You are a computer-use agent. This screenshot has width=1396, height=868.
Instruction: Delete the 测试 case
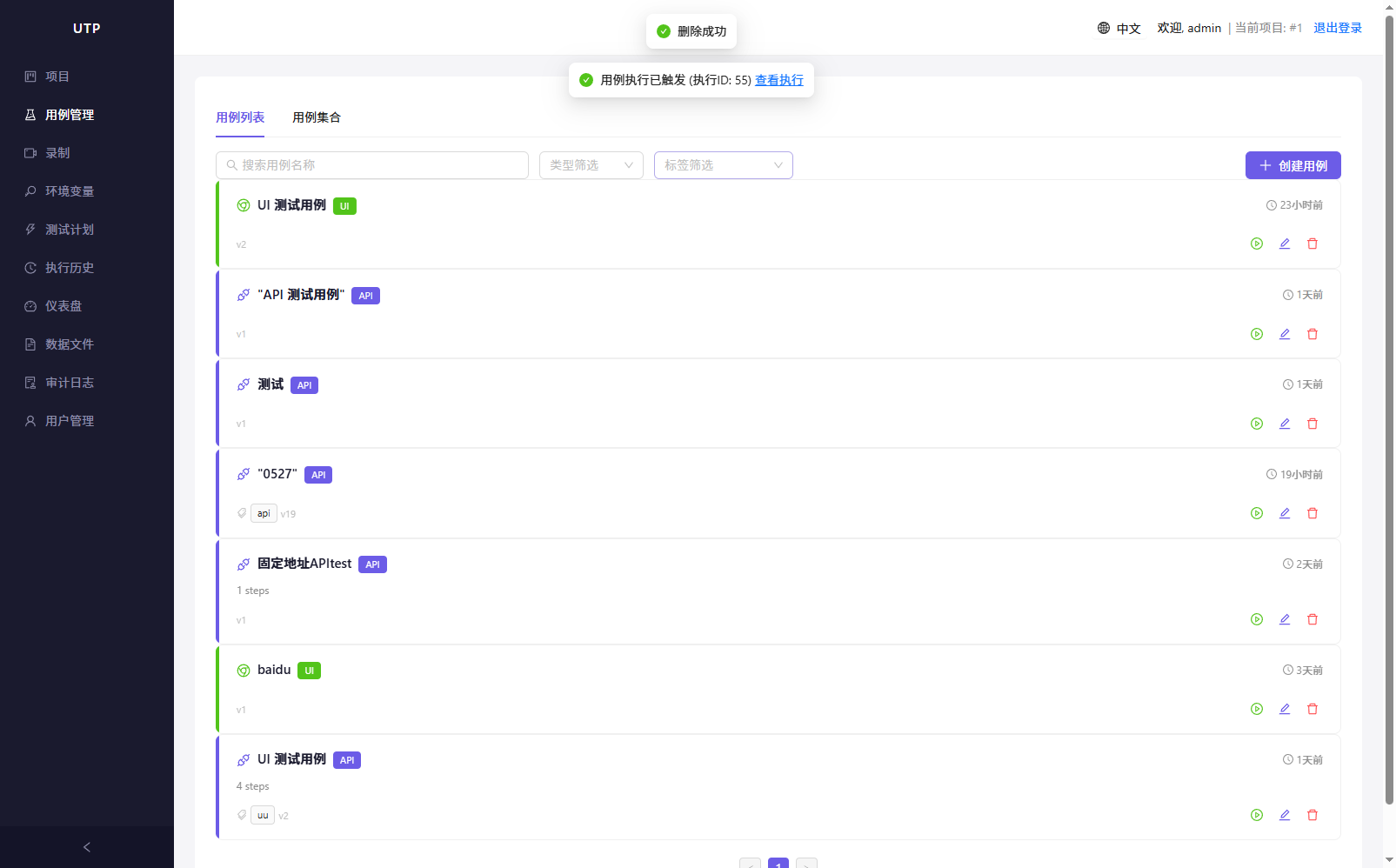[1313, 424]
